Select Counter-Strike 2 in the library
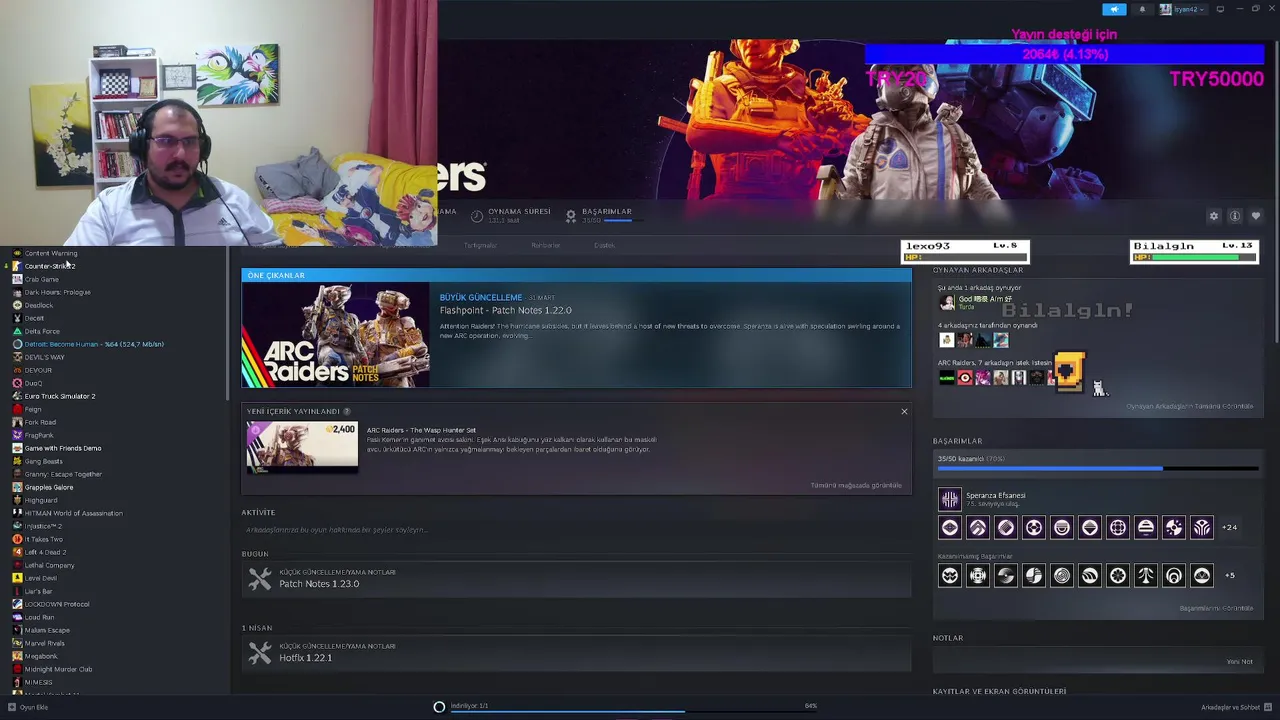Viewport: 1280px width, 720px height. click(49, 266)
